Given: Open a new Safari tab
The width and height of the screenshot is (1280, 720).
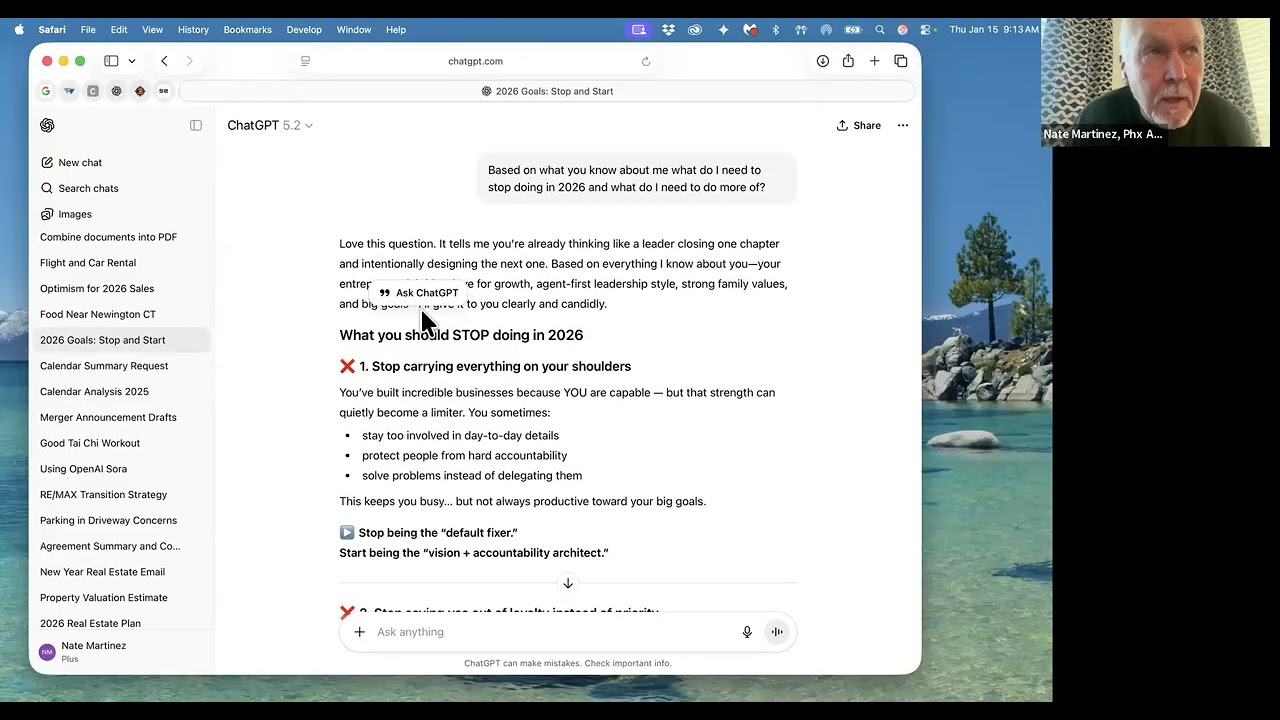Looking at the screenshot, I should pos(874,61).
